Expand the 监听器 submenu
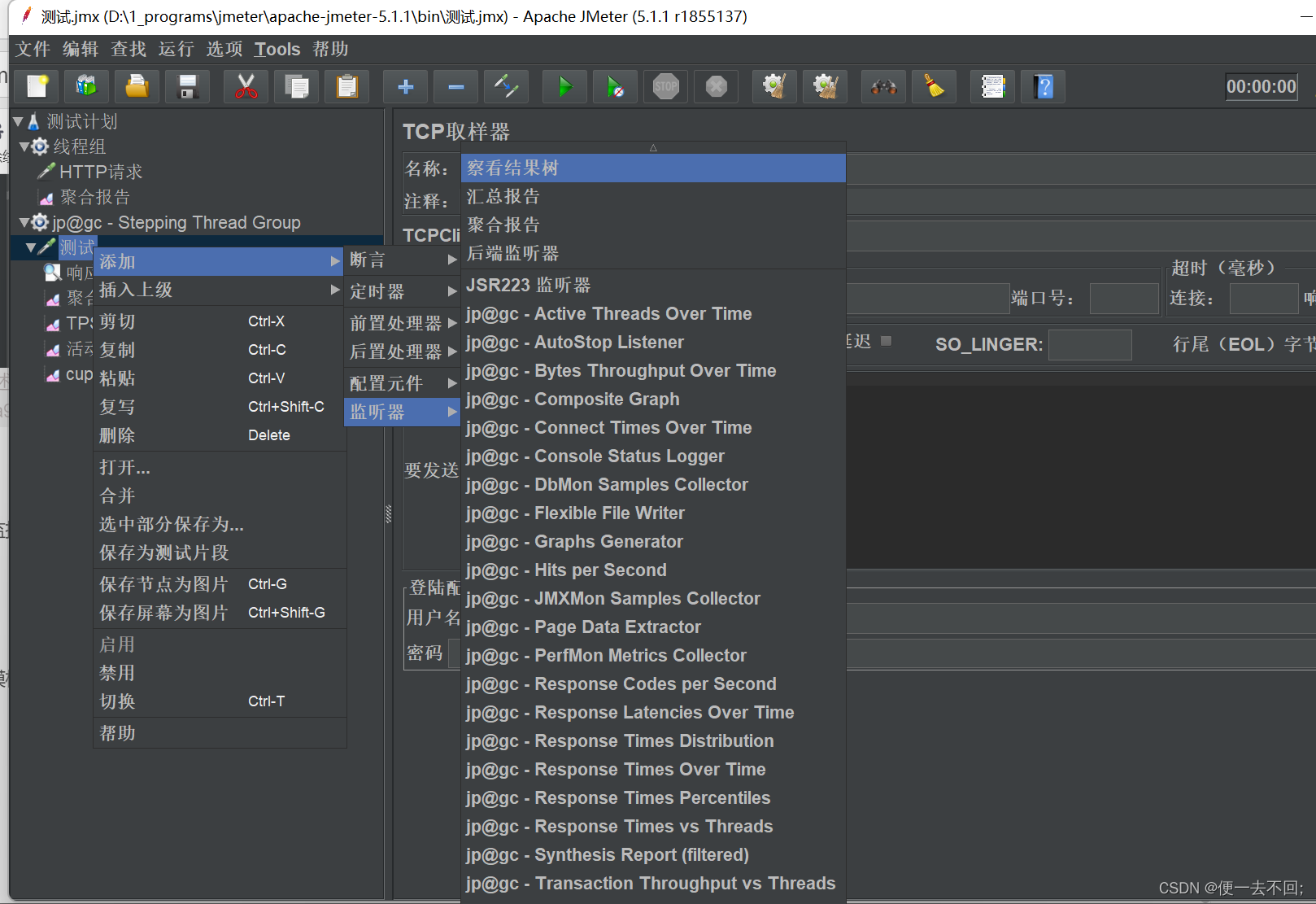Viewport: 1316px width, 904px height. 402,412
